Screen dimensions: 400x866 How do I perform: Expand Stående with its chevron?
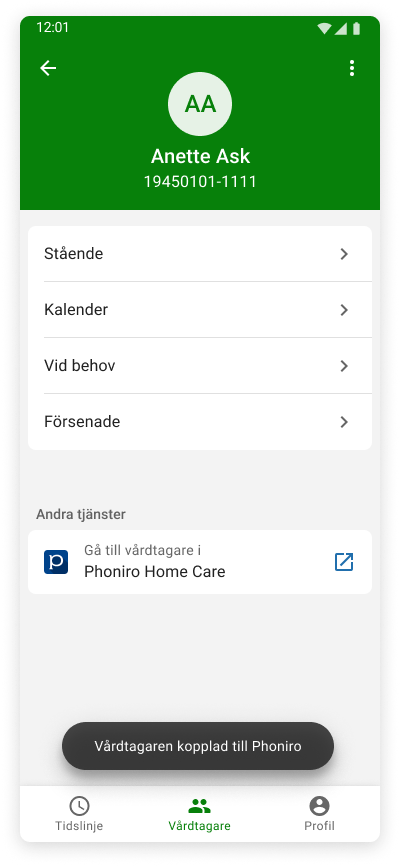(344, 254)
